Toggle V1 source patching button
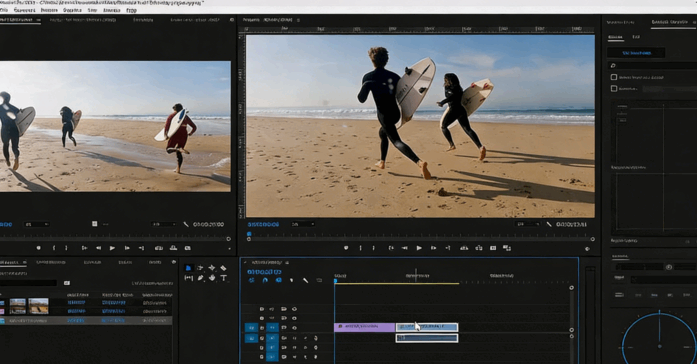 point(251,328)
